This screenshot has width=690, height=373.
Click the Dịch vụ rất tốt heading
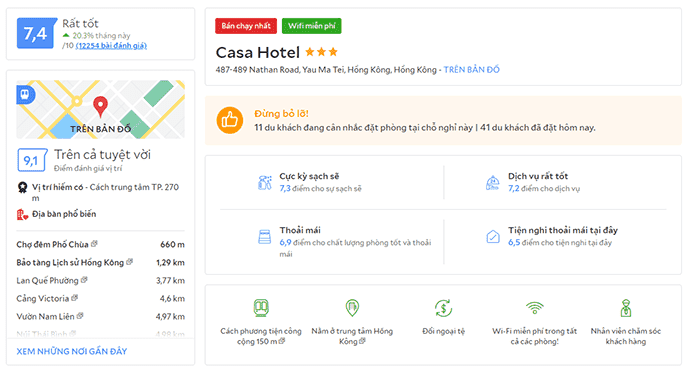click(x=538, y=176)
